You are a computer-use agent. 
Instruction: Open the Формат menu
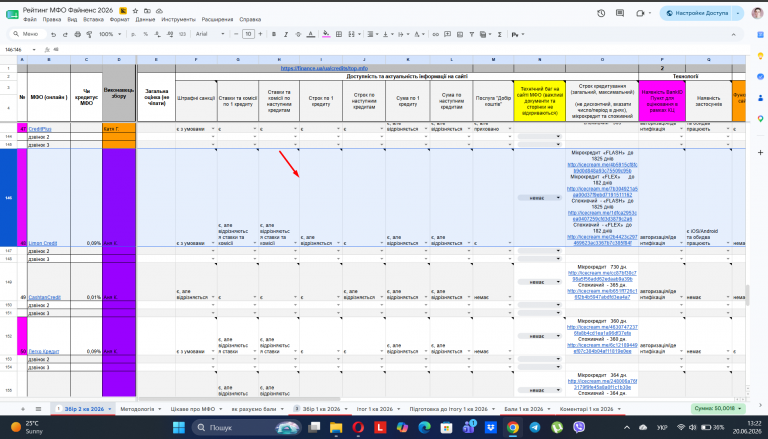[x=120, y=20]
